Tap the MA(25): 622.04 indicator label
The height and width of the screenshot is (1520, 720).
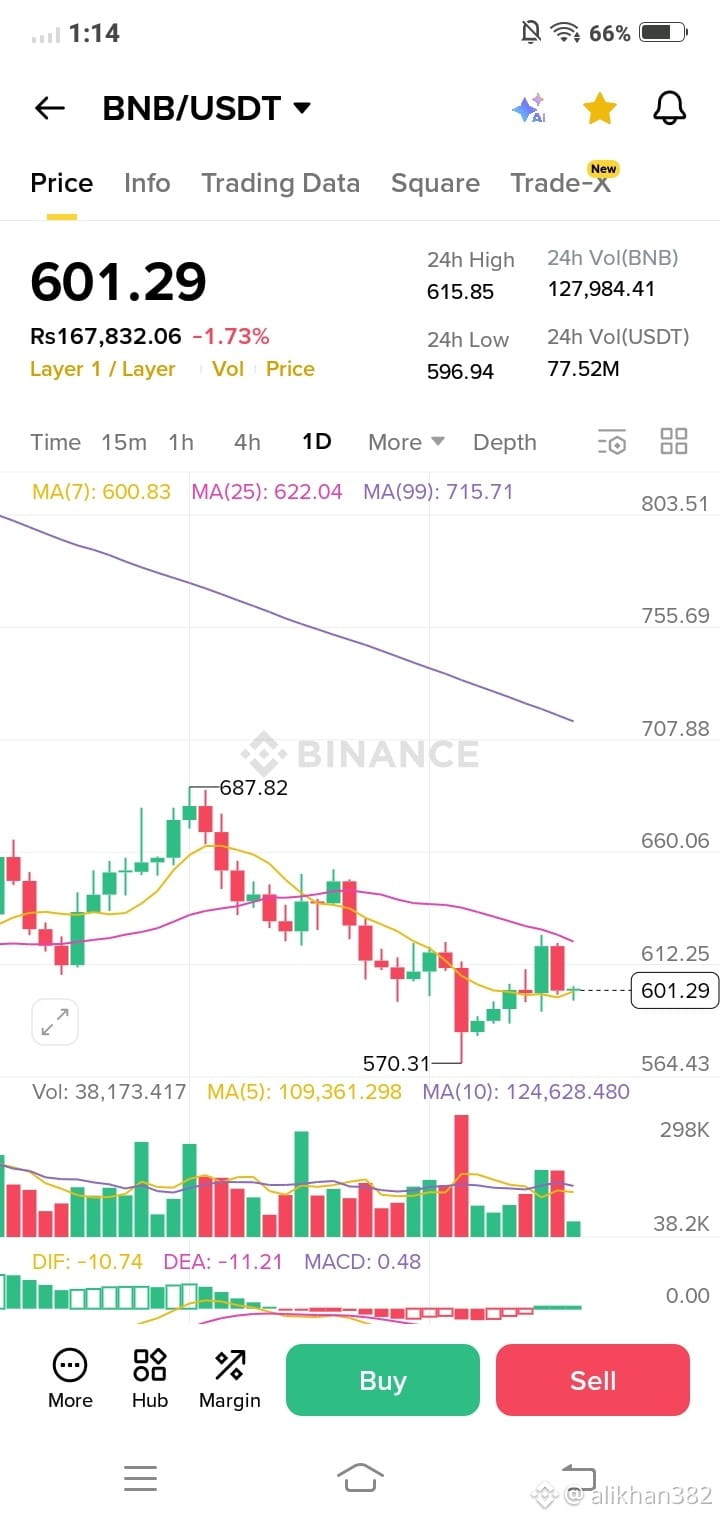point(267,492)
